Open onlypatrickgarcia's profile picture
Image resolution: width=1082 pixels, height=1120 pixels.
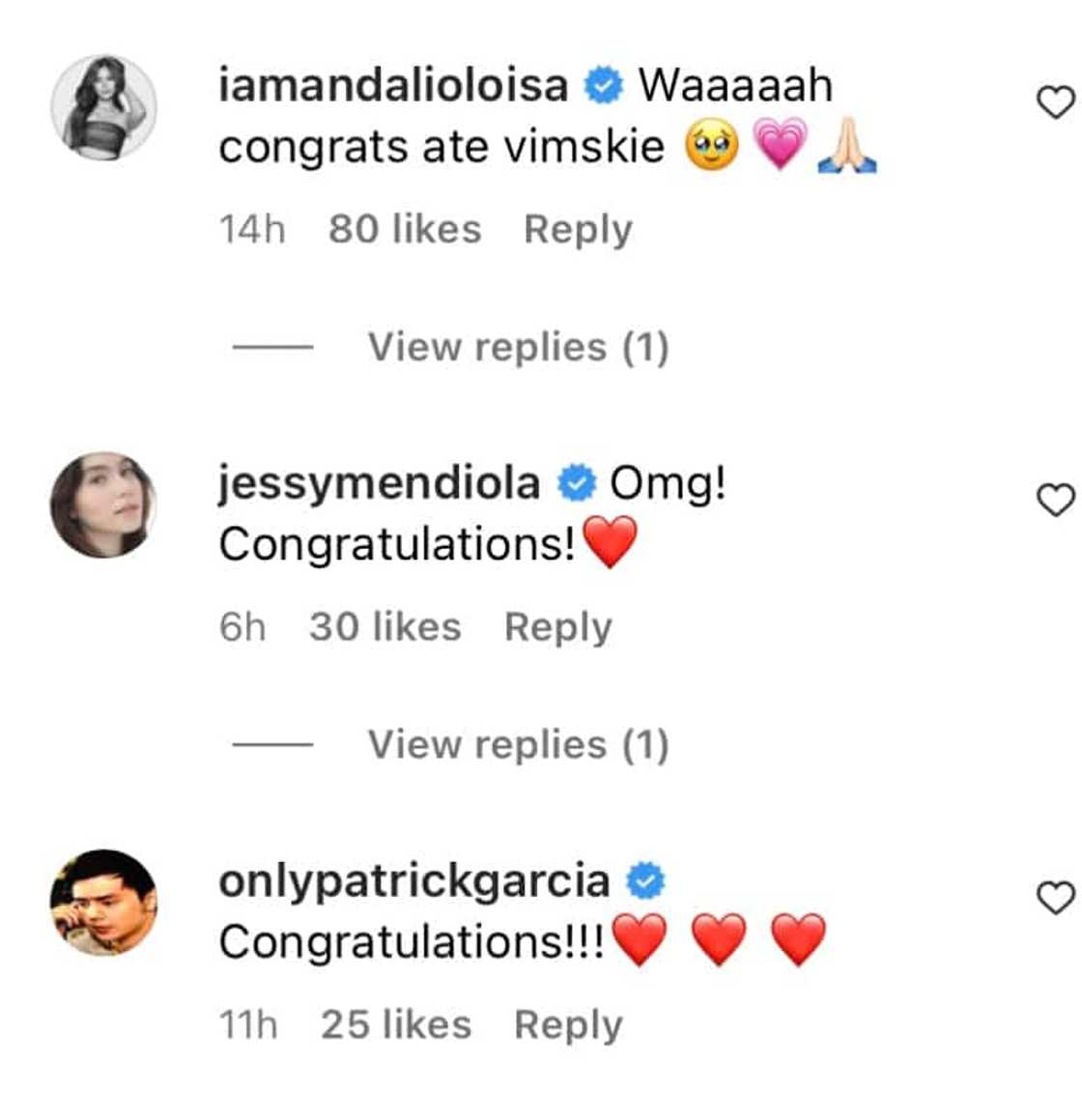click(103, 903)
